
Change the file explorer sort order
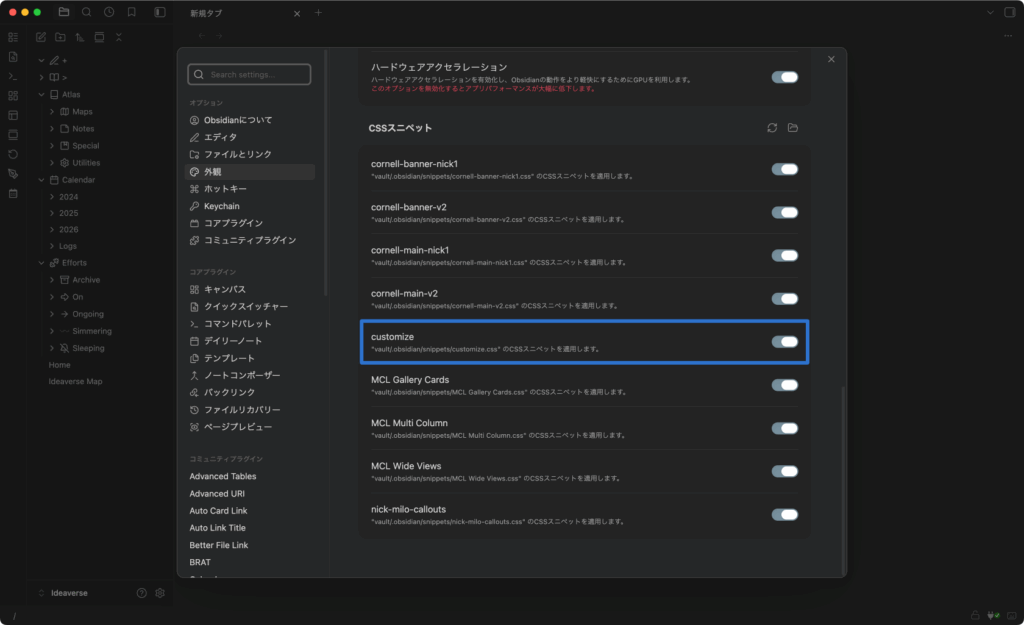(79, 37)
